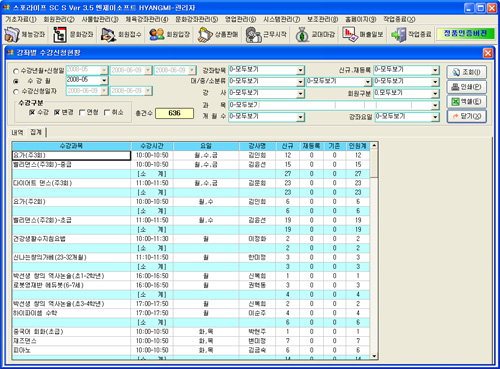500x369 pixels.
Task: Select the 수강신청일자 radio button
Action: pos(16,92)
